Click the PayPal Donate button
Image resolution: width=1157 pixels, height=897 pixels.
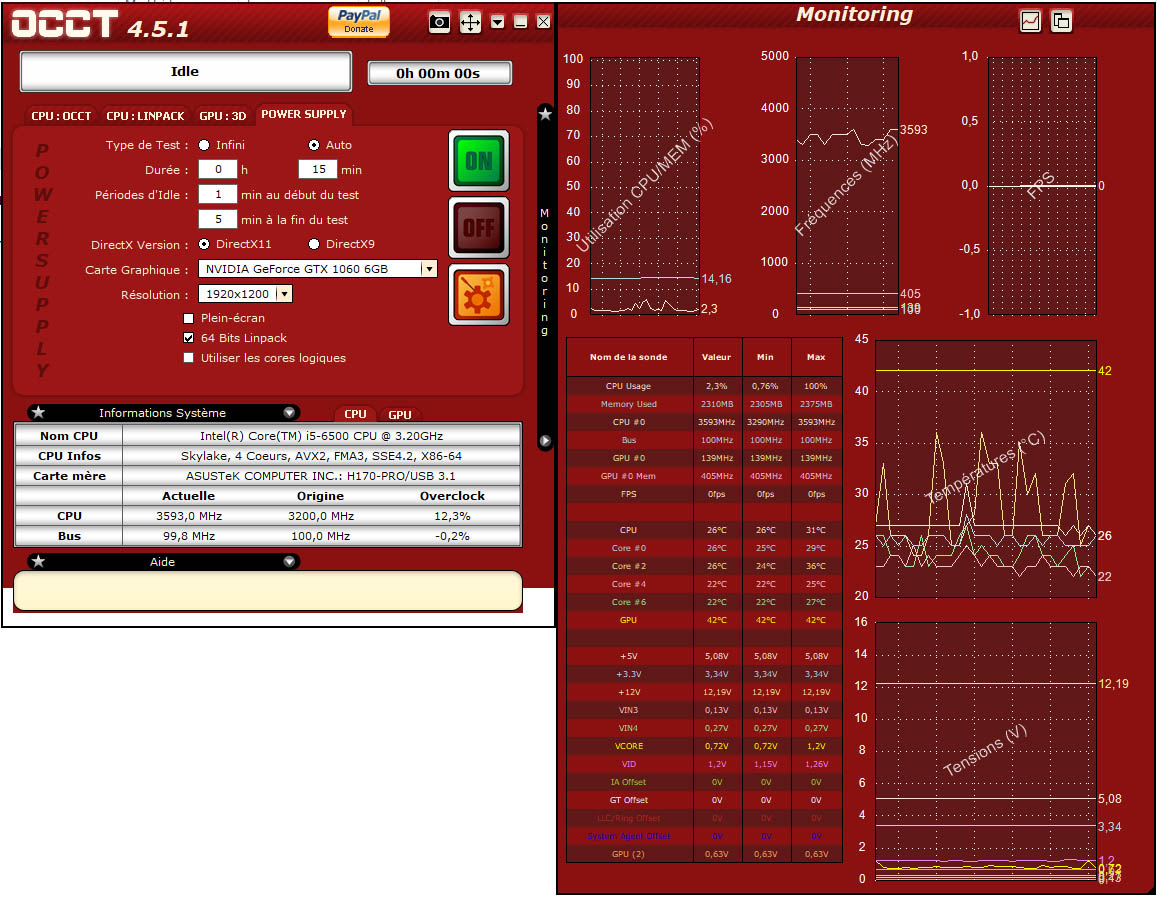click(359, 21)
